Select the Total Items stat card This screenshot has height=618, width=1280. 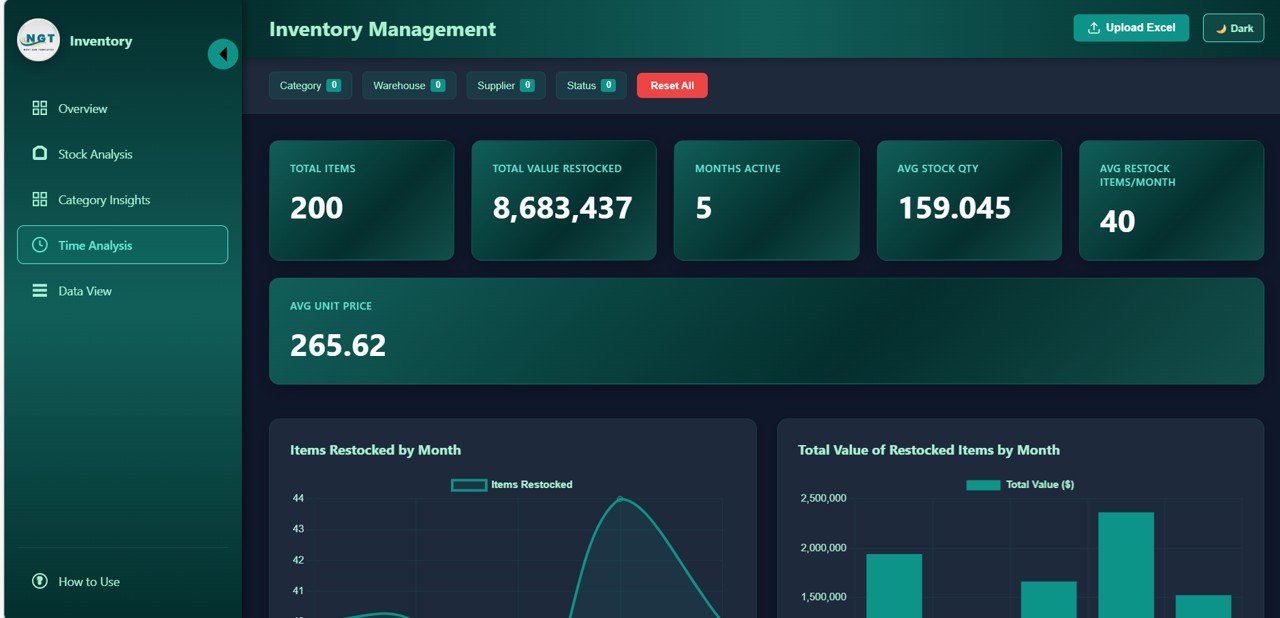pyautogui.click(x=361, y=200)
